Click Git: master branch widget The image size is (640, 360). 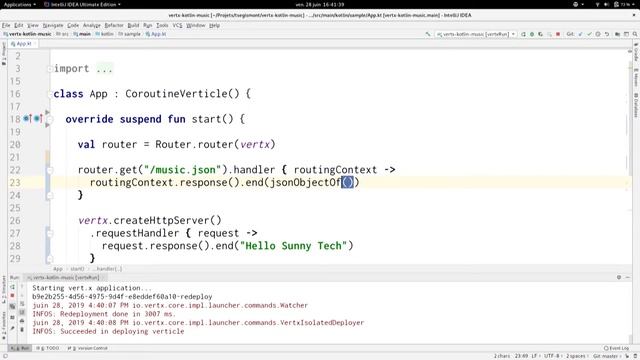tap(606, 356)
